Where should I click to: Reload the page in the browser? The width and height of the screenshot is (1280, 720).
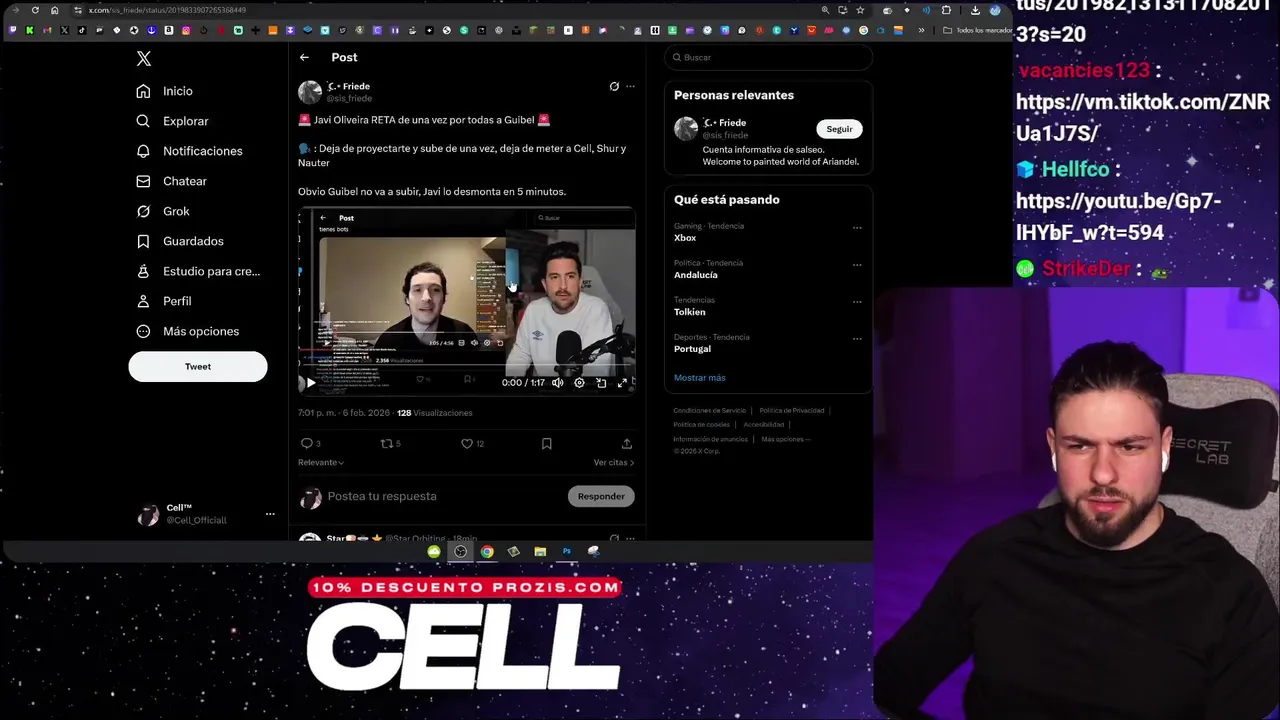pyautogui.click(x=35, y=10)
